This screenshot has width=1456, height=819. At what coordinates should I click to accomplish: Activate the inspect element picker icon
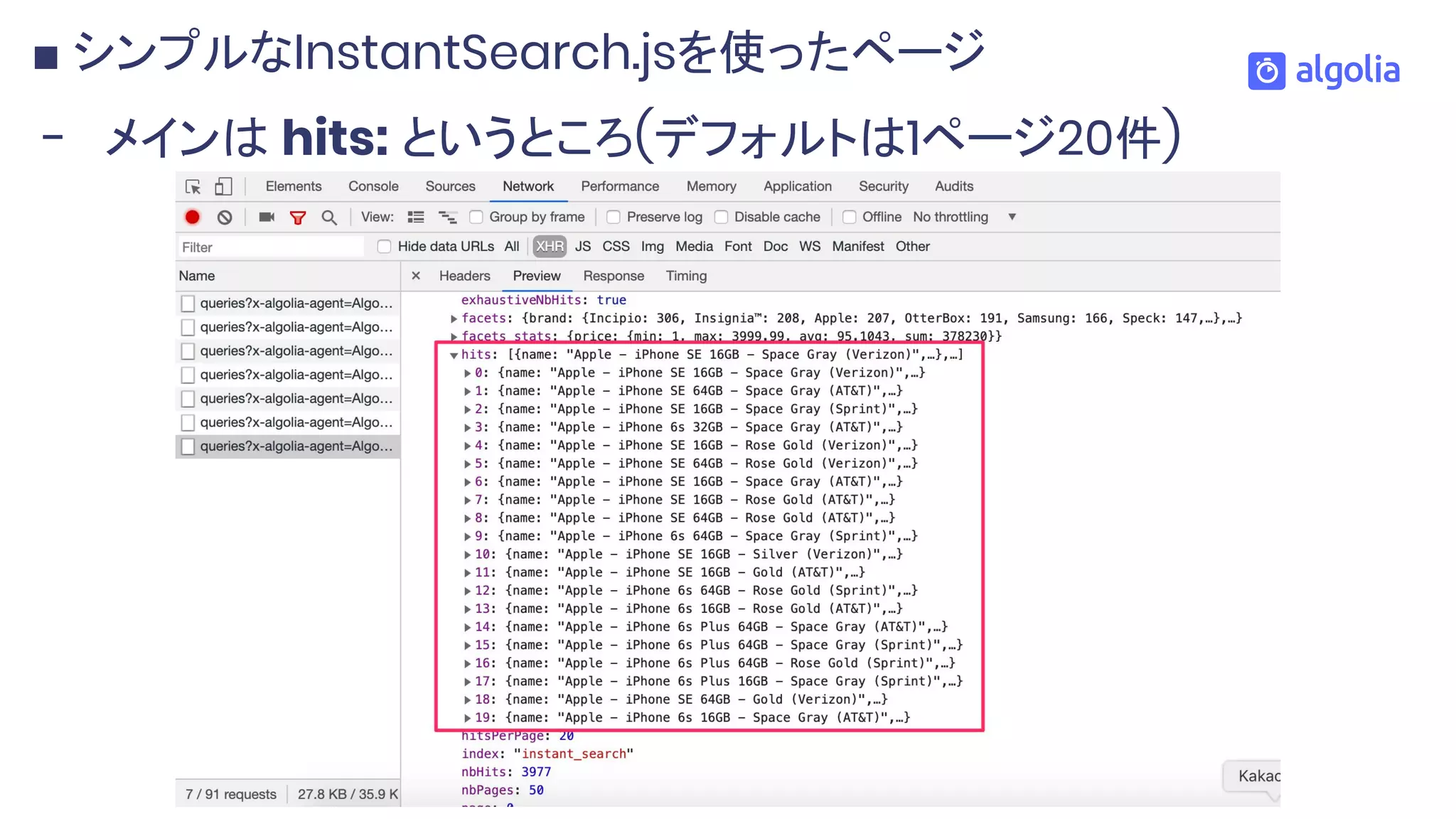point(193,186)
